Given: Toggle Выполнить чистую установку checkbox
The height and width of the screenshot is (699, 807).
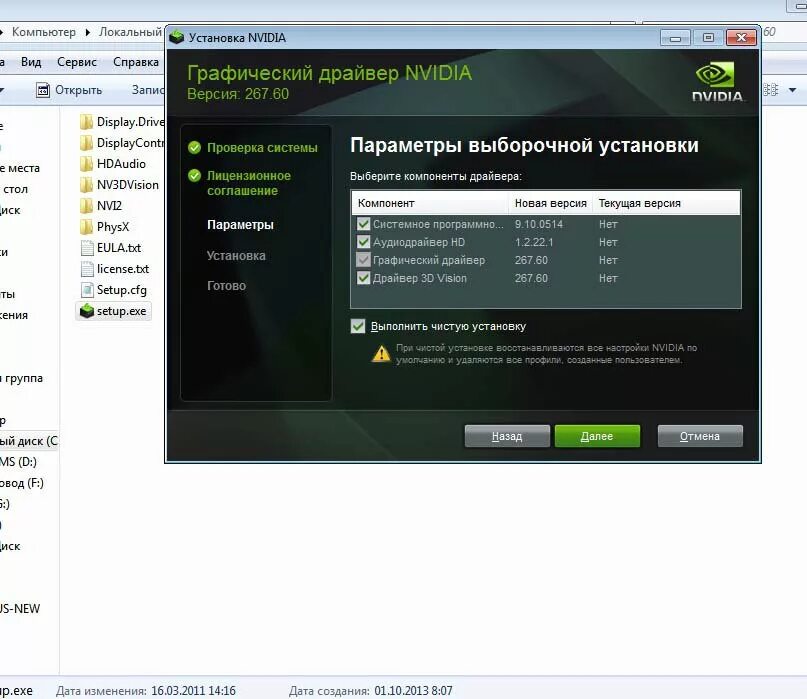Looking at the screenshot, I should coord(358,326).
